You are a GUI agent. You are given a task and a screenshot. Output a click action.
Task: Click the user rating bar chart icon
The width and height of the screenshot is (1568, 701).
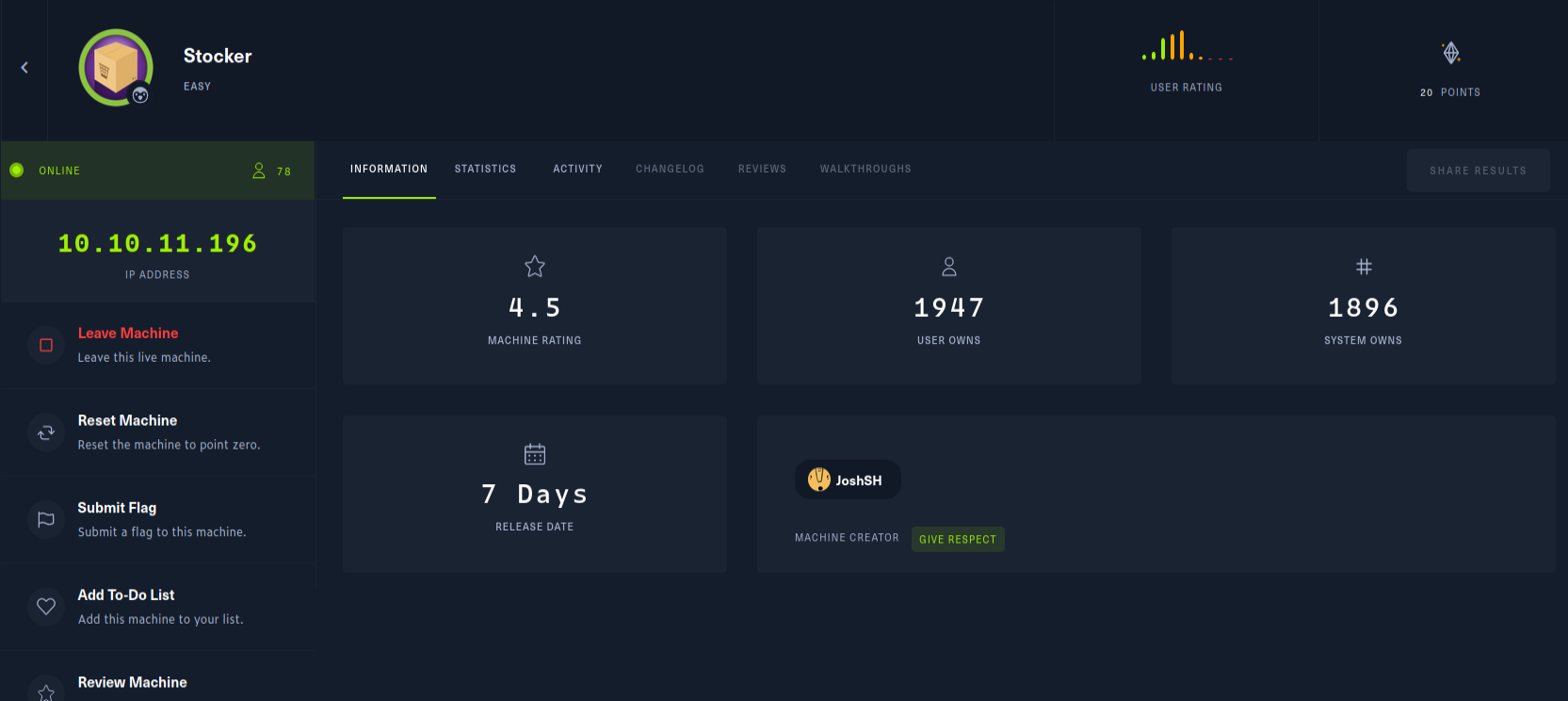click(1187, 46)
